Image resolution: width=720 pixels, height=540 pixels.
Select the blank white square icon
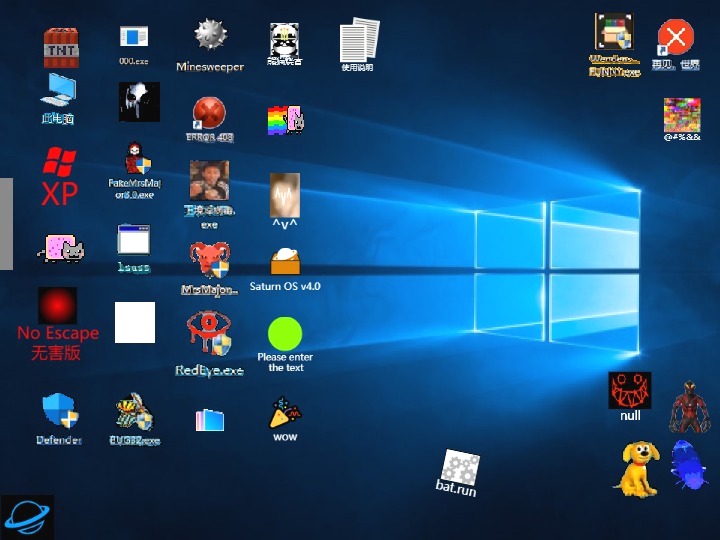(x=135, y=322)
